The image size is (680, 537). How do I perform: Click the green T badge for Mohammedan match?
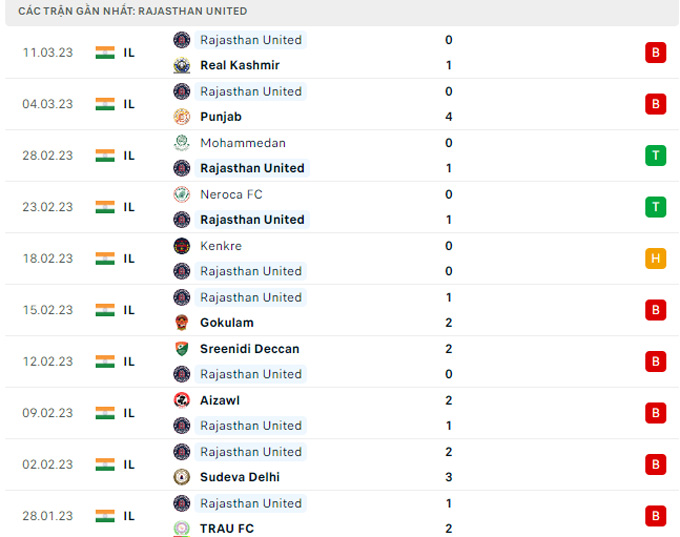655,156
